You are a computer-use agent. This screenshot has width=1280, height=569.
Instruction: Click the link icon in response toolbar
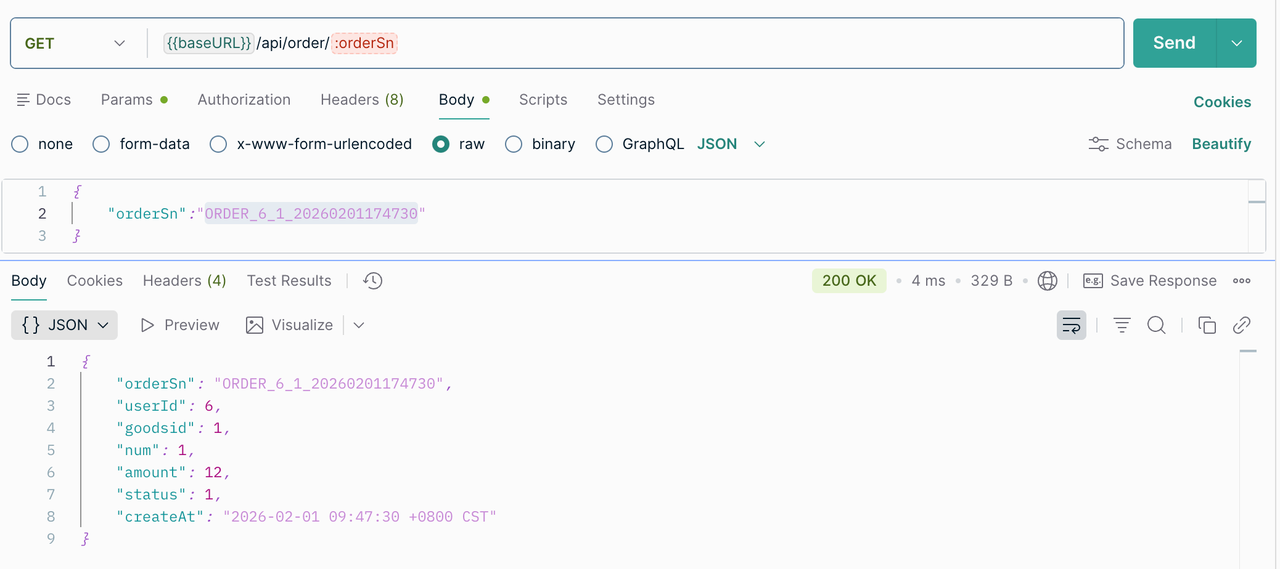tap(1242, 325)
